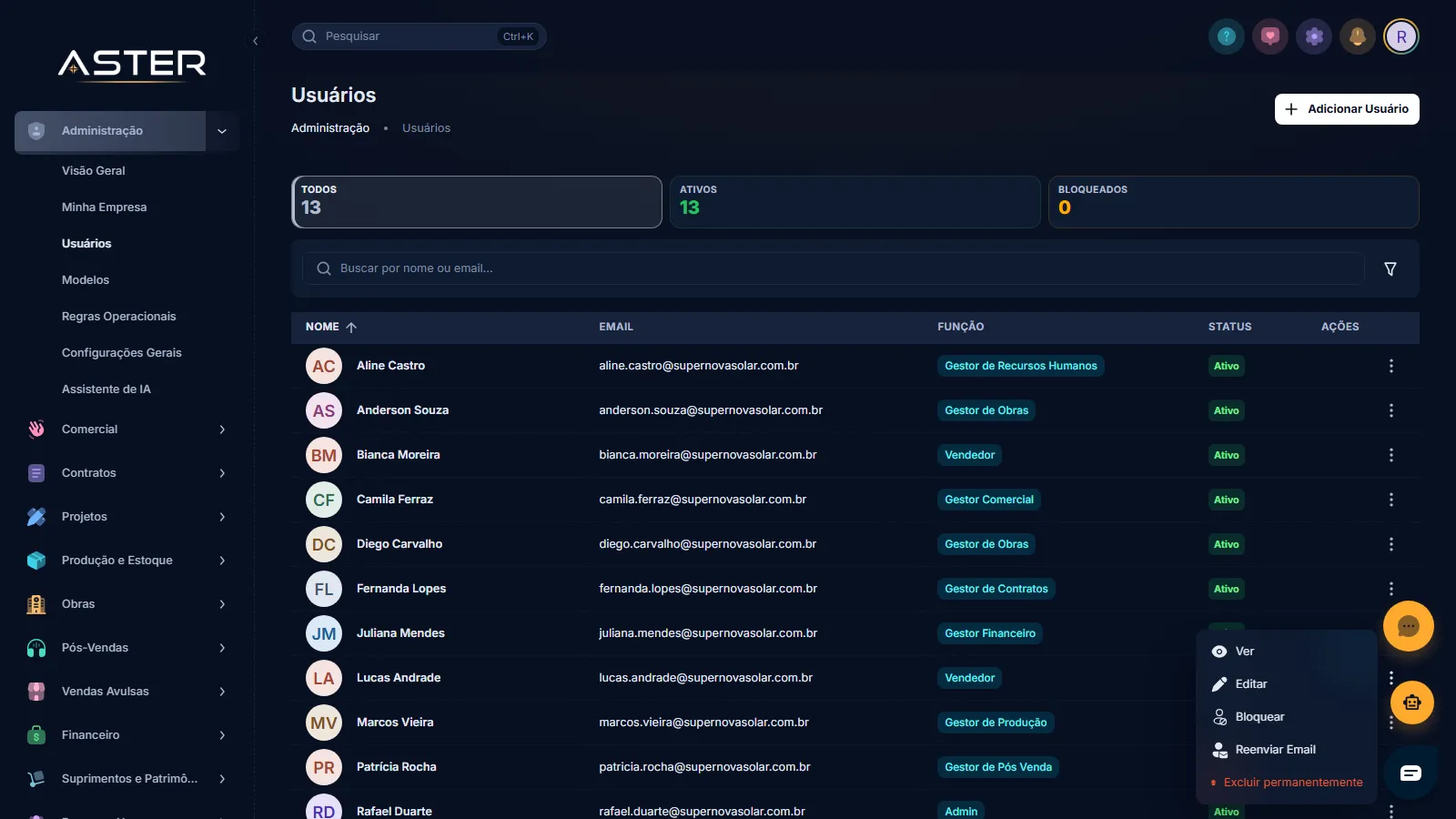Expand the Produção e Estoque menu
The width and height of the screenshot is (1456, 819).
127,561
